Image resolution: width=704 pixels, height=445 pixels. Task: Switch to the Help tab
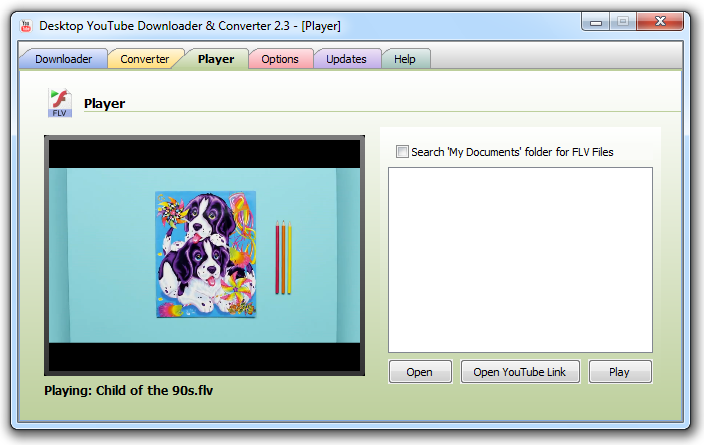coord(405,59)
